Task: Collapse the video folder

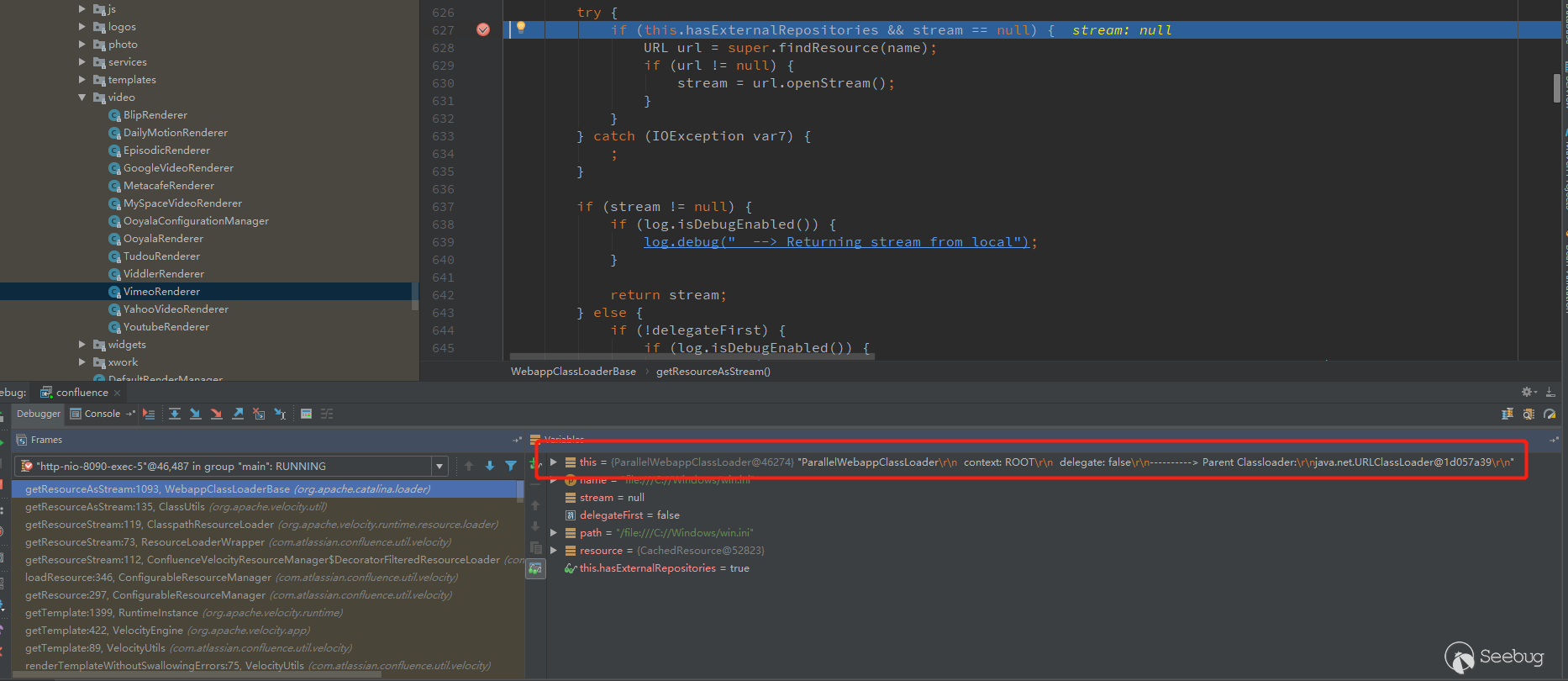Action: (x=82, y=98)
